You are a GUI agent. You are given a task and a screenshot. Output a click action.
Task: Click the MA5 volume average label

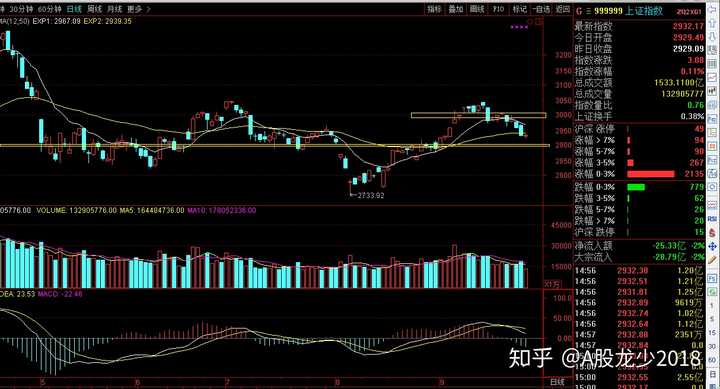(152, 210)
